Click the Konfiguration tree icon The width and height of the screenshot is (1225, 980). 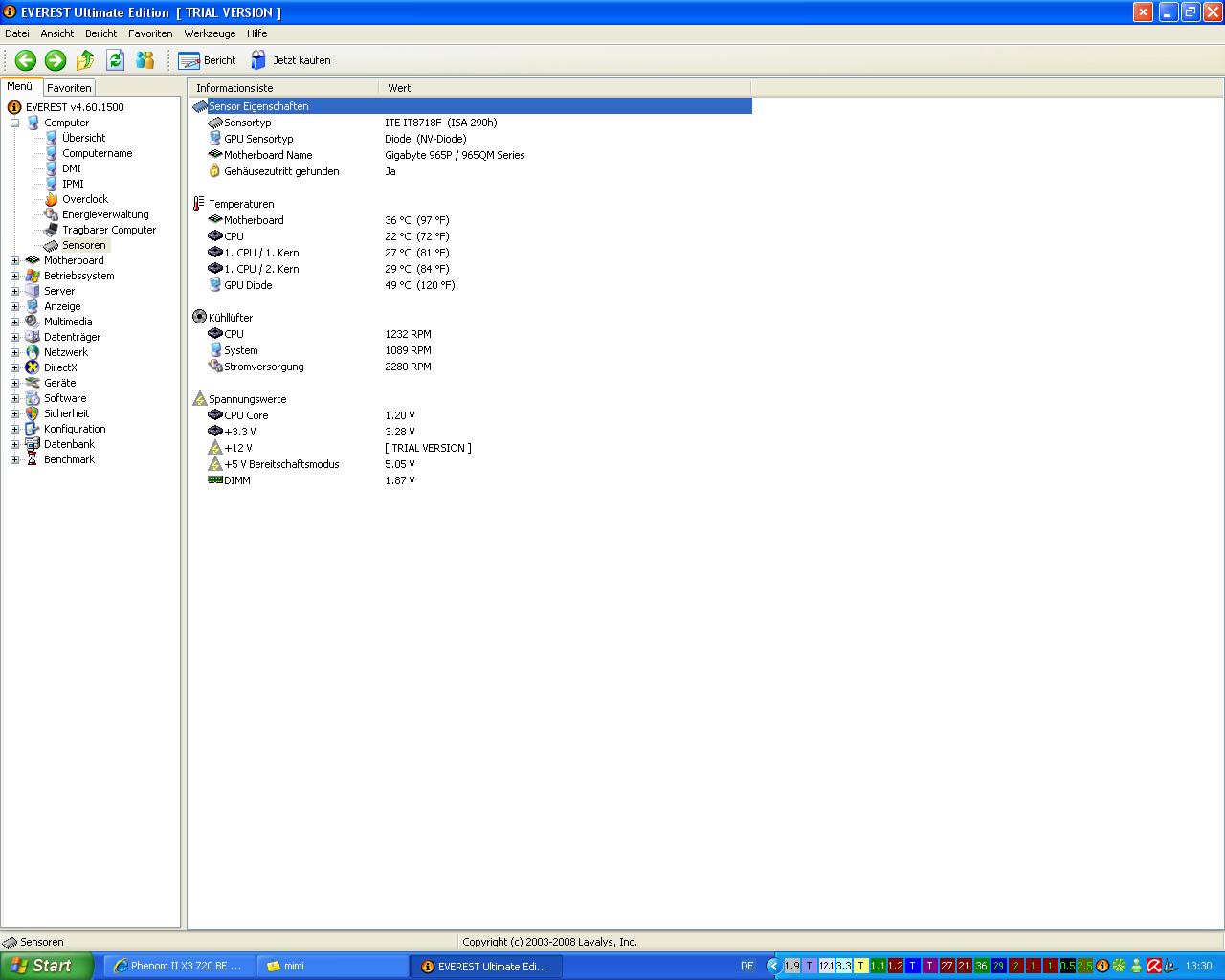tap(33, 429)
